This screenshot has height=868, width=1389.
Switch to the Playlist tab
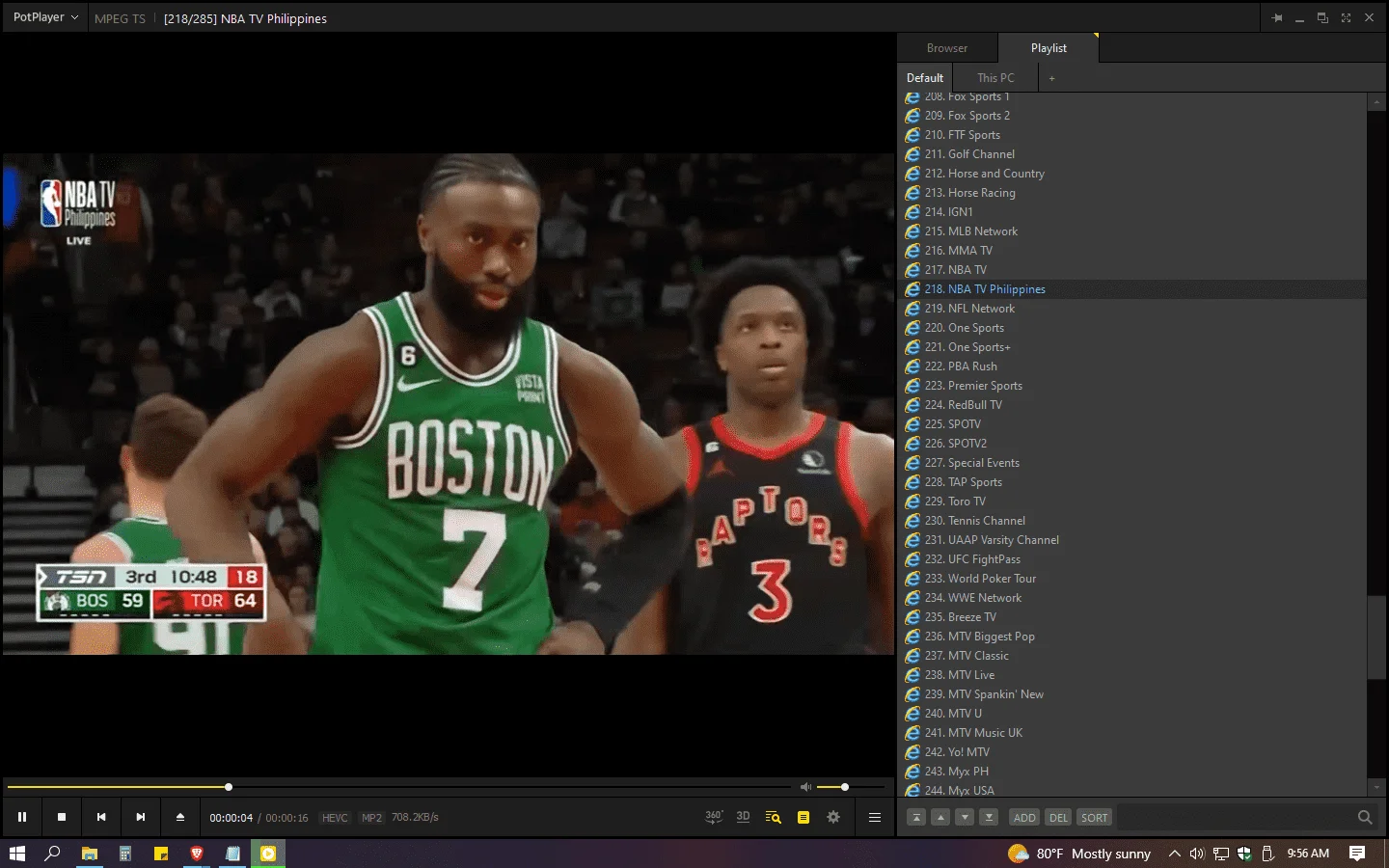1049,48
